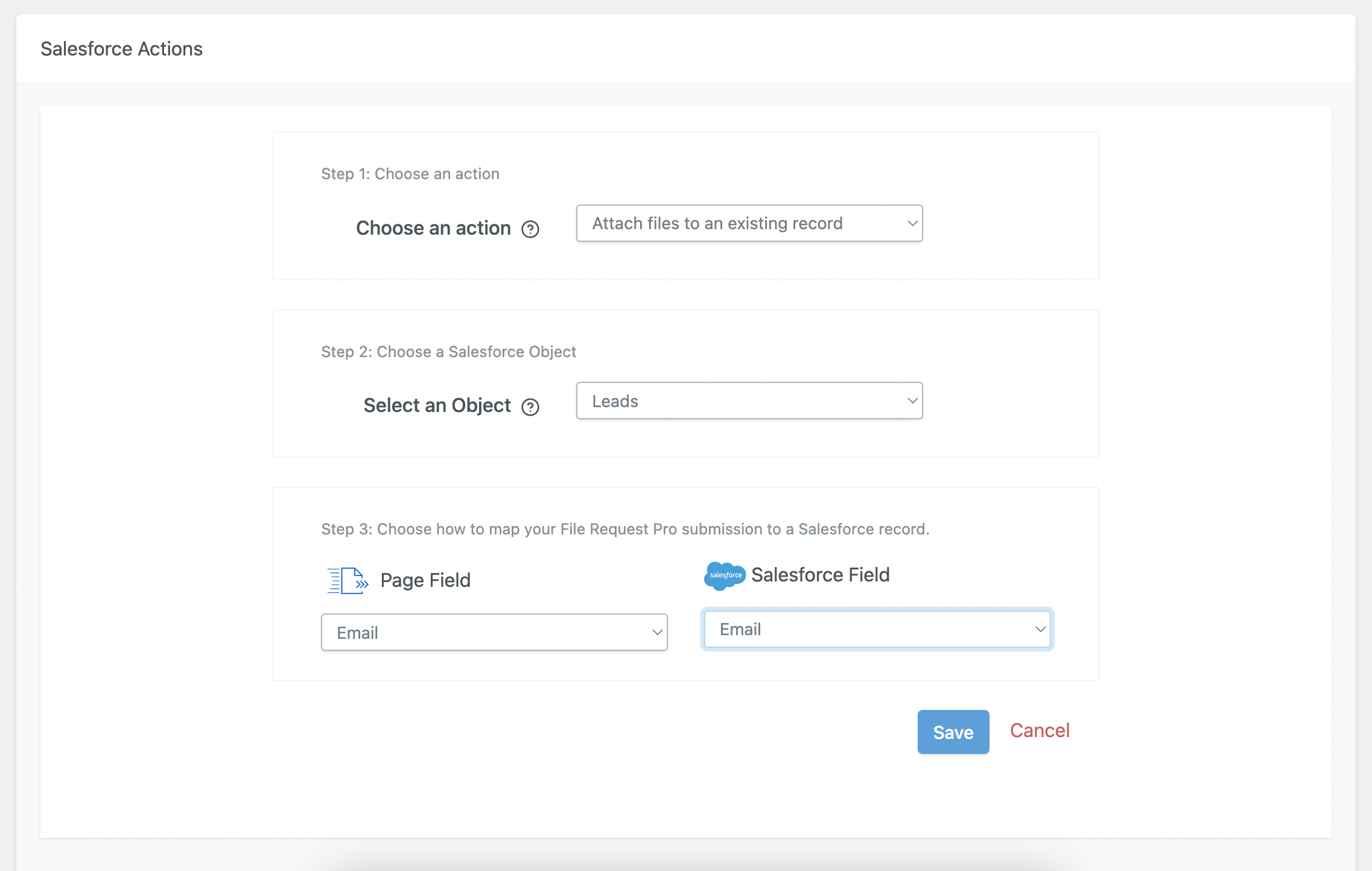Click the Page Field document icon

pyautogui.click(x=348, y=580)
